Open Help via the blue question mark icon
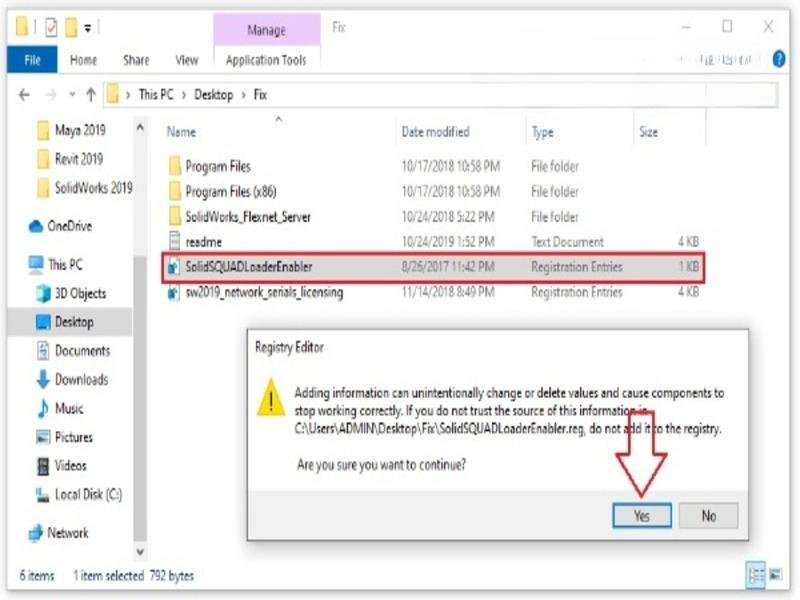This screenshot has width=800, height=600. point(779,59)
